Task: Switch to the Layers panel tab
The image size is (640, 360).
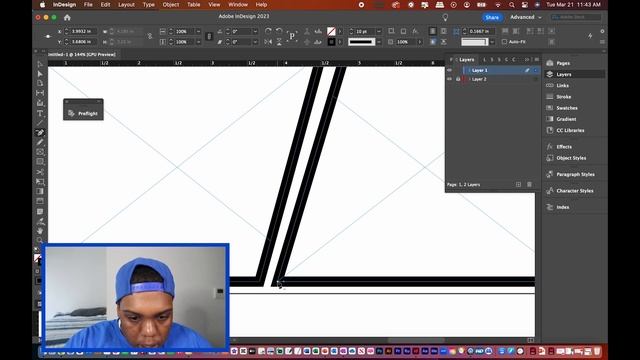Action: 467,60
